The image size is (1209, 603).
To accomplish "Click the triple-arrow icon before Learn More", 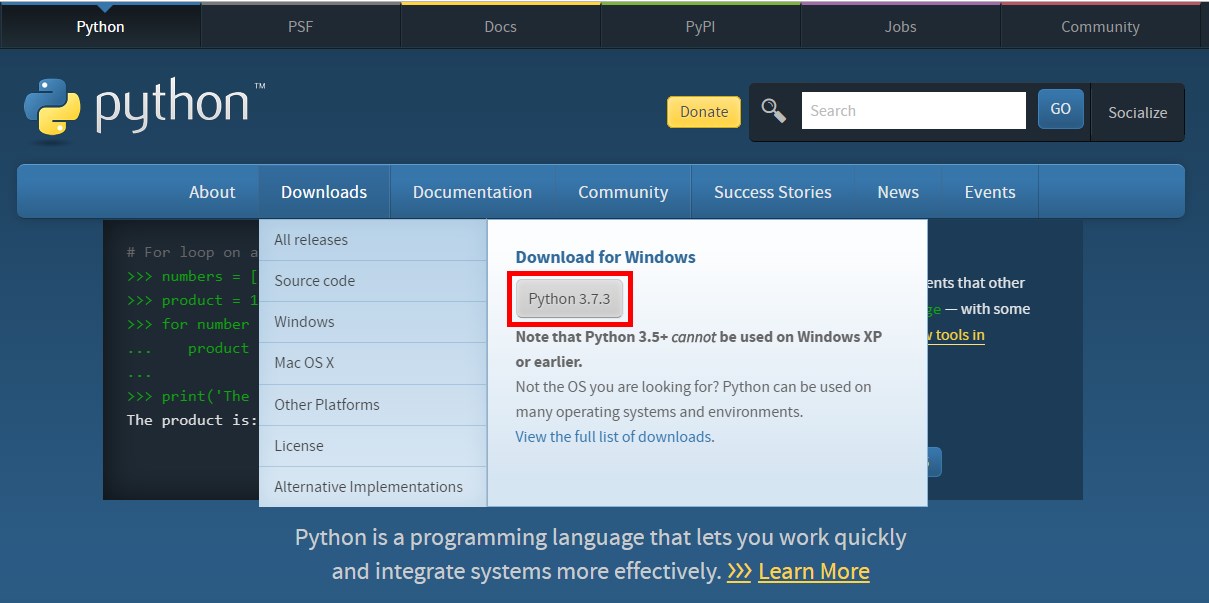I will click(x=739, y=572).
